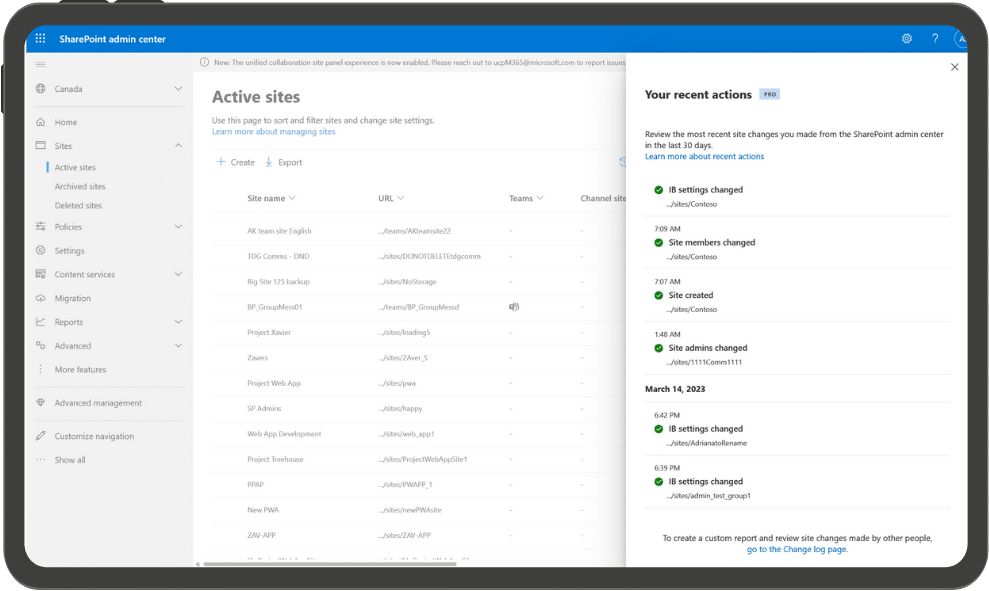The height and width of the screenshot is (591, 989).
Task: Open Migration in the navigation
Action: (73, 298)
